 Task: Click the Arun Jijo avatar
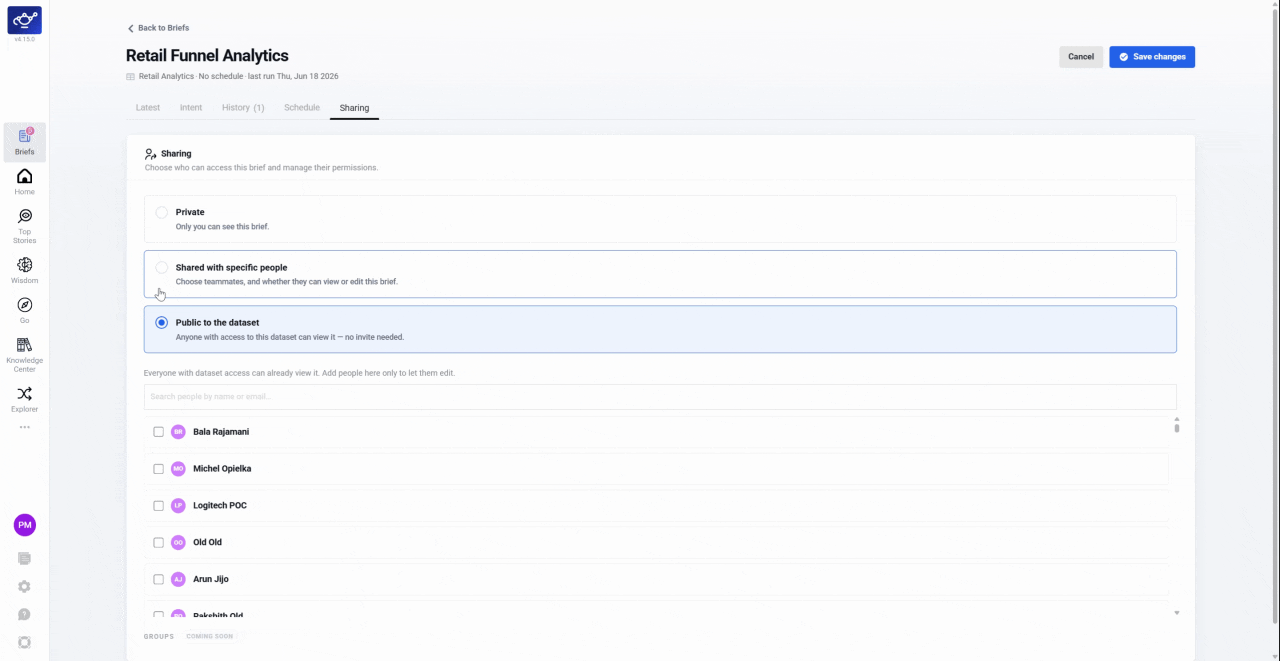tap(178, 579)
